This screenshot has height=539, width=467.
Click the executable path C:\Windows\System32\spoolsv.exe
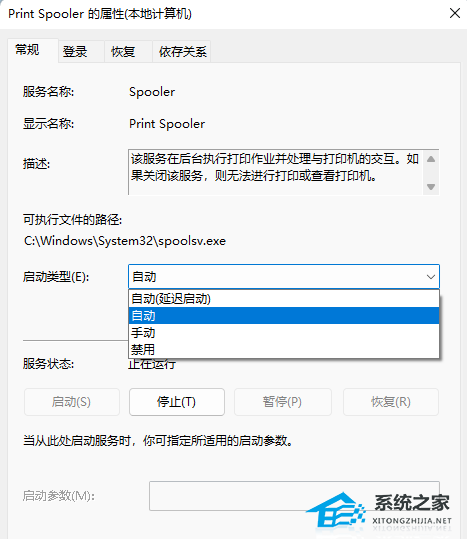tap(125, 241)
